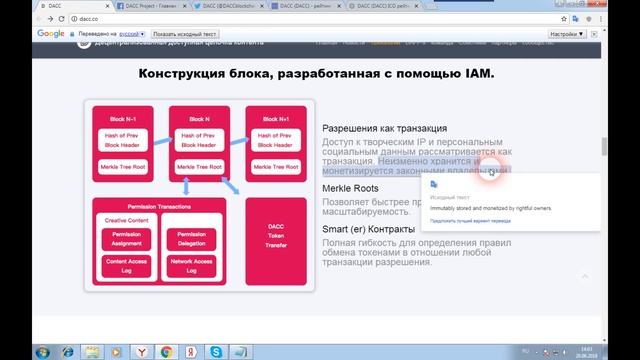This screenshot has height=360, width=640.
Task: Open the "Настройки" translate settings dropdown
Action: coord(567,34)
